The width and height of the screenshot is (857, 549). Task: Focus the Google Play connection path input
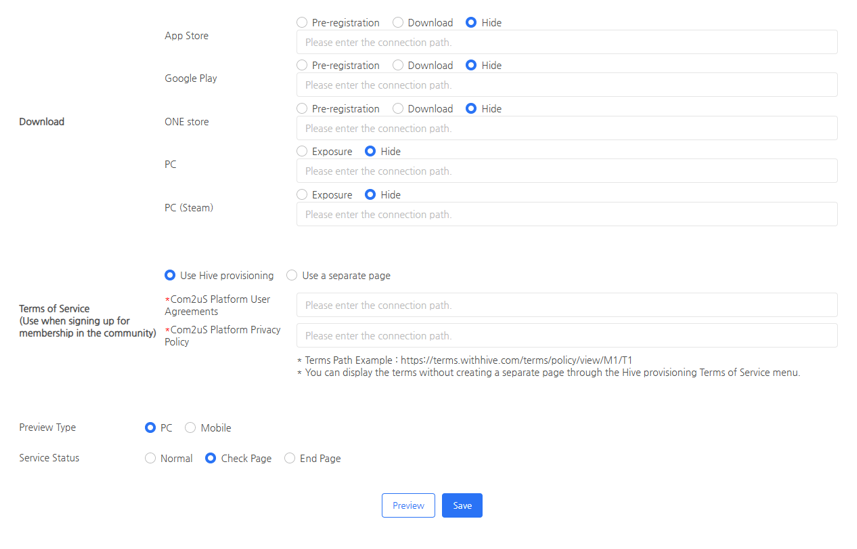pyautogui.click(x=566, y=85)
